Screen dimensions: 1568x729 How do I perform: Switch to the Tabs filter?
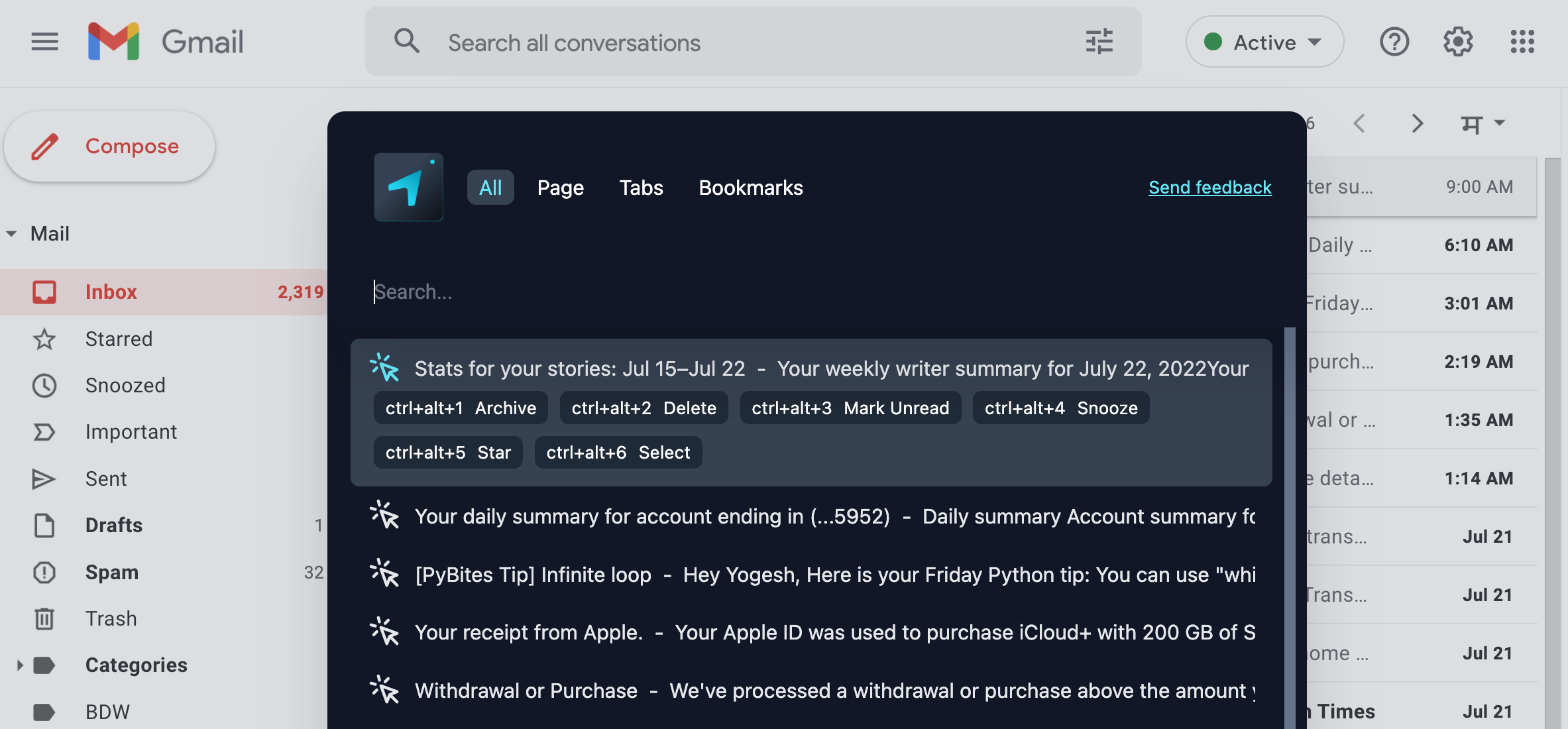(x=641, y=188)
